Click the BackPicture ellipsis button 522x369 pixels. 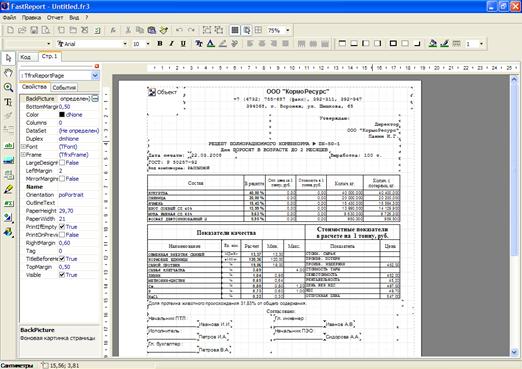click(x=95, y=99)
